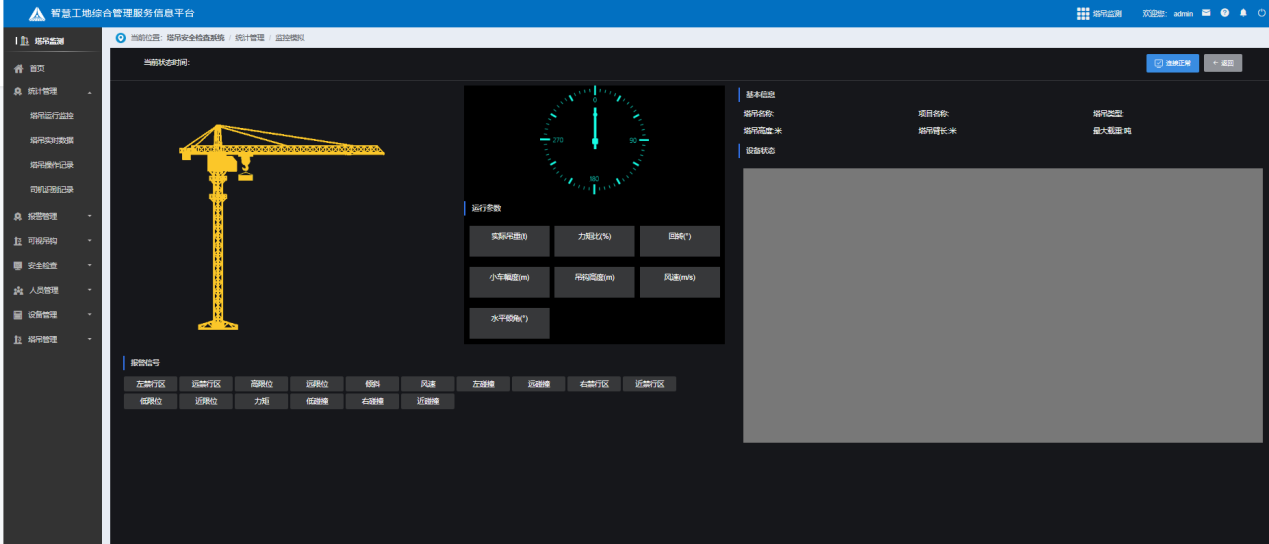This screenshot has width=1269, height=544.
Task: Open help via question mark icon
Action: click(1224, 13)
